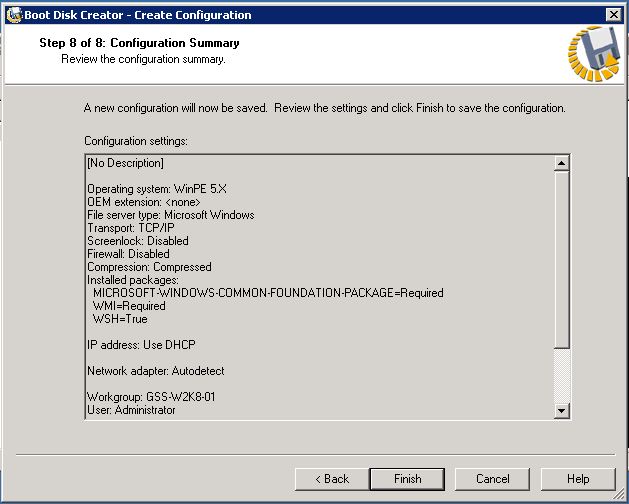The image size is (629, 504).
Task: Click the floppy disk wizard logo
Action: 594,53
